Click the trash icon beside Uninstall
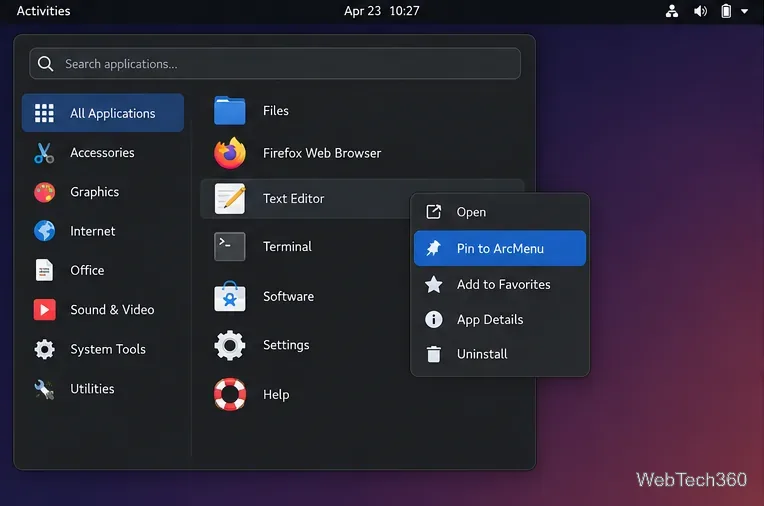764x506 pixels. pos(434,354)
